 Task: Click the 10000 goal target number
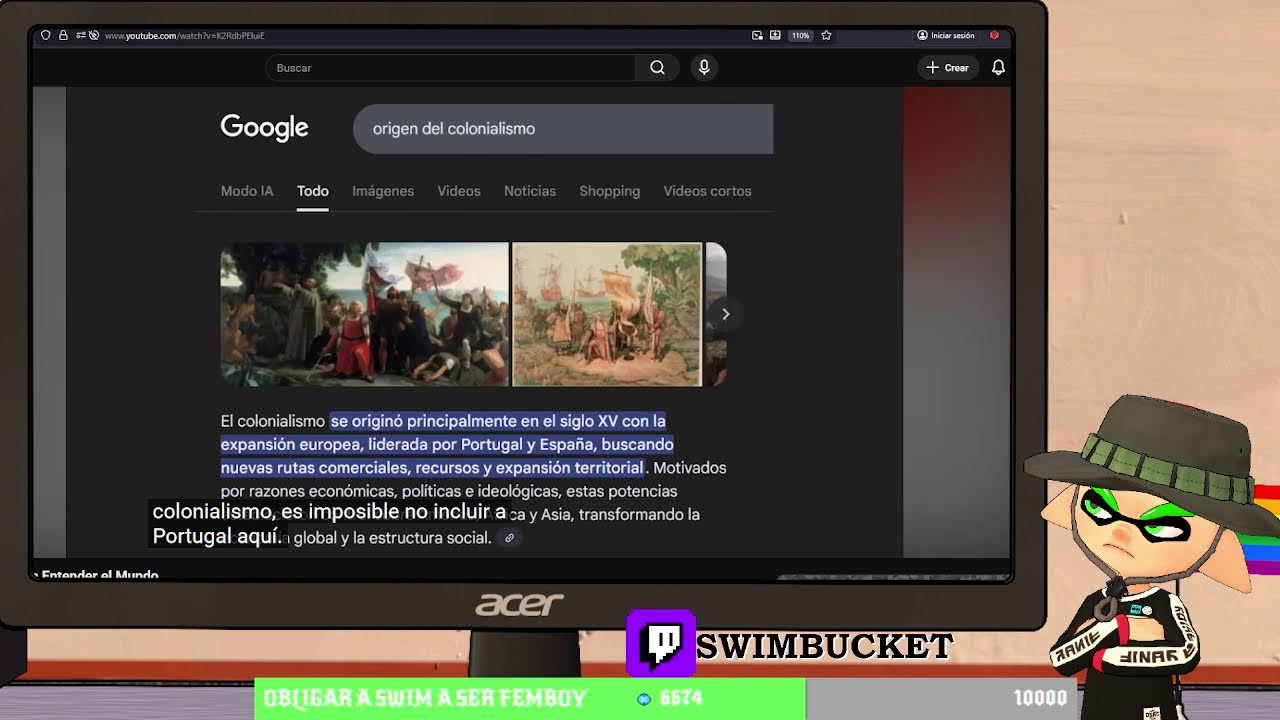[x=1041, y=698]
